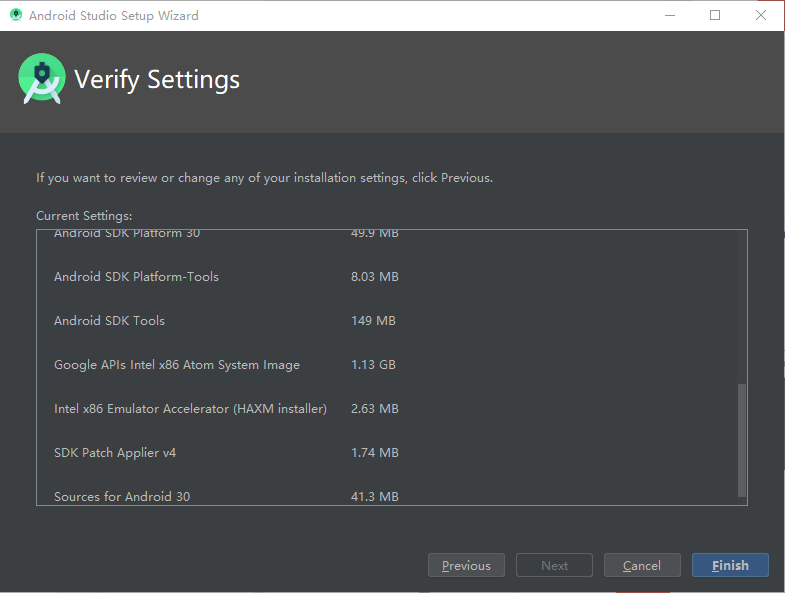Go back with the Previous button
The height and width of the screenshot is (593, 785).
pyautogui.click(x=466, y=565)
